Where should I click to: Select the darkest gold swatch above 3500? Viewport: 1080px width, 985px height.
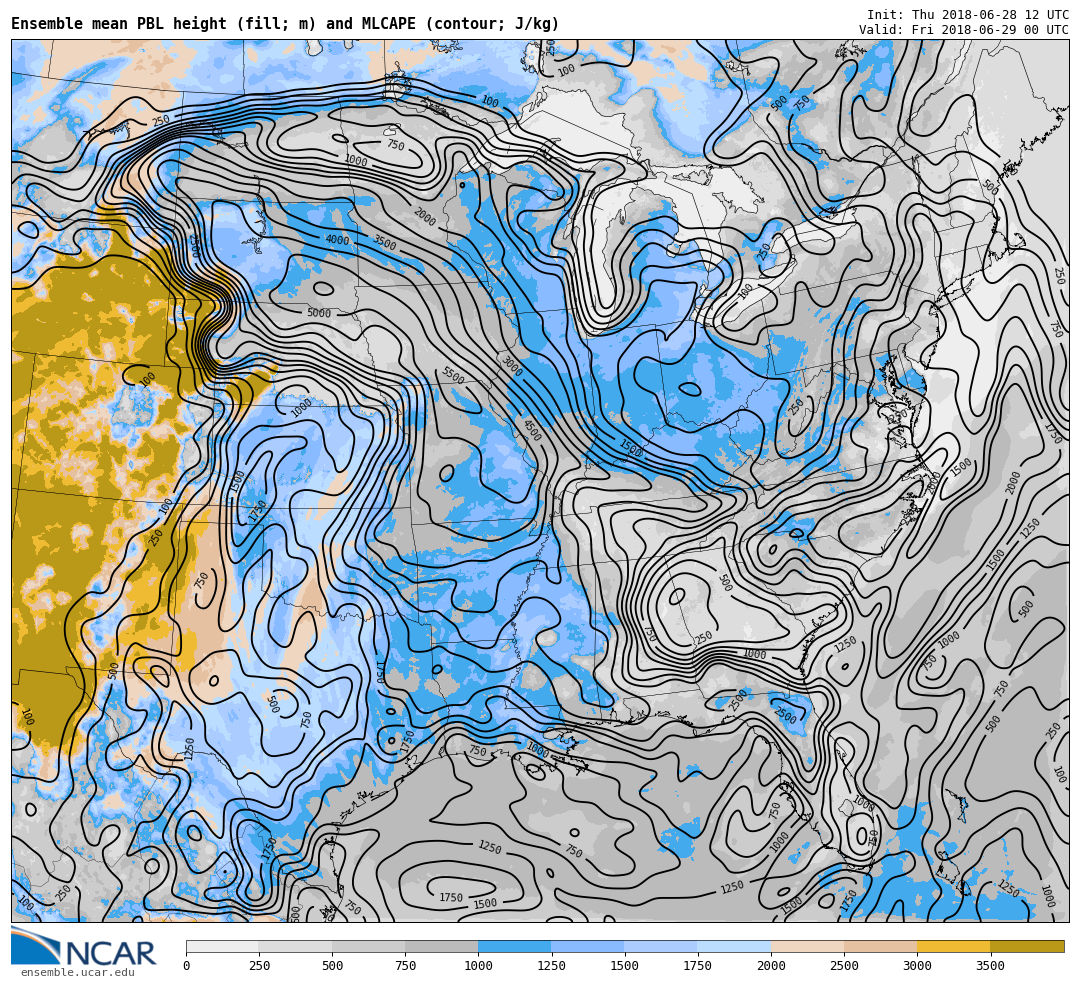point(1027,946)
